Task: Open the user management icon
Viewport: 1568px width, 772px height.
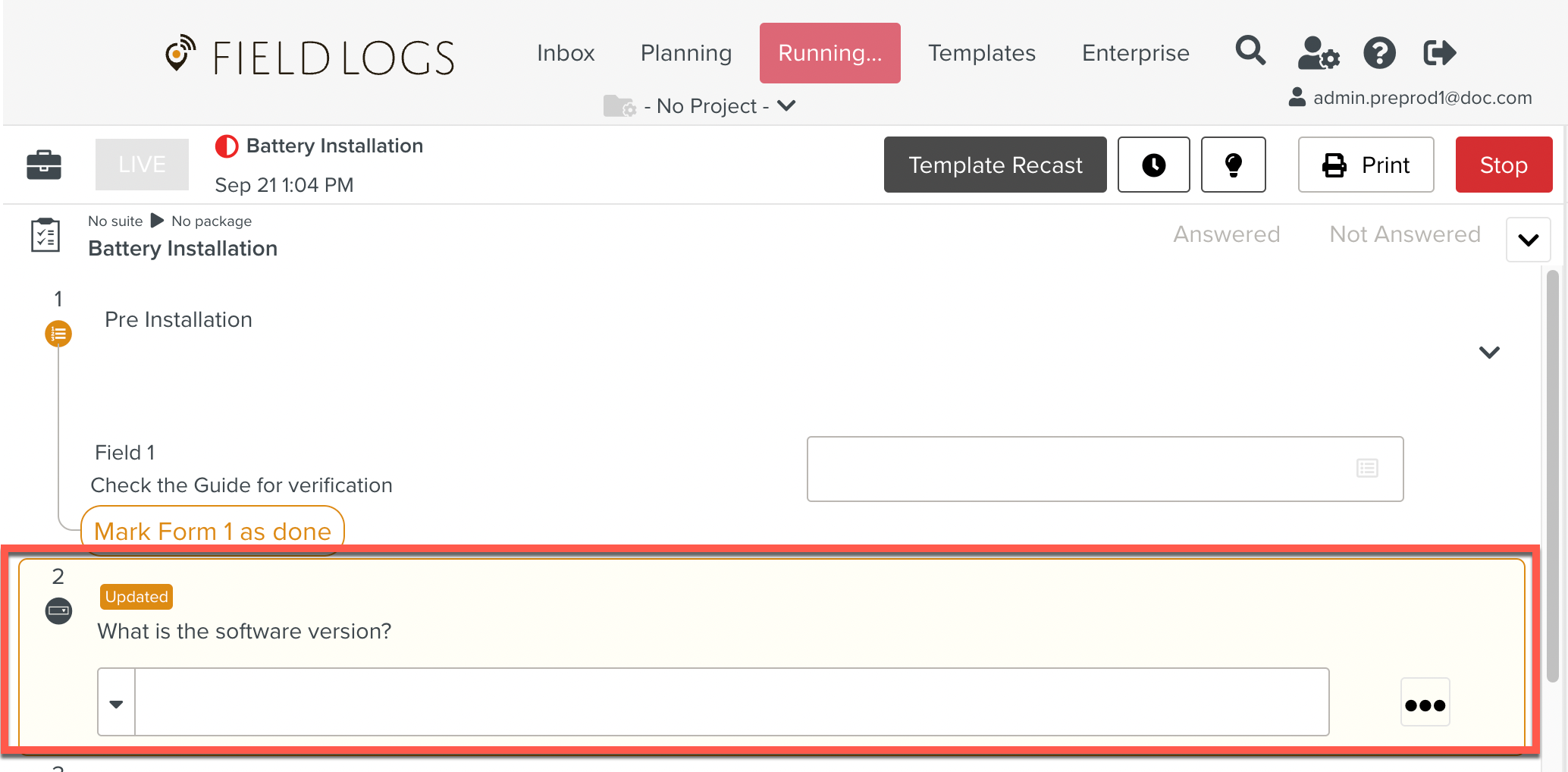Action: [1318, 53]
